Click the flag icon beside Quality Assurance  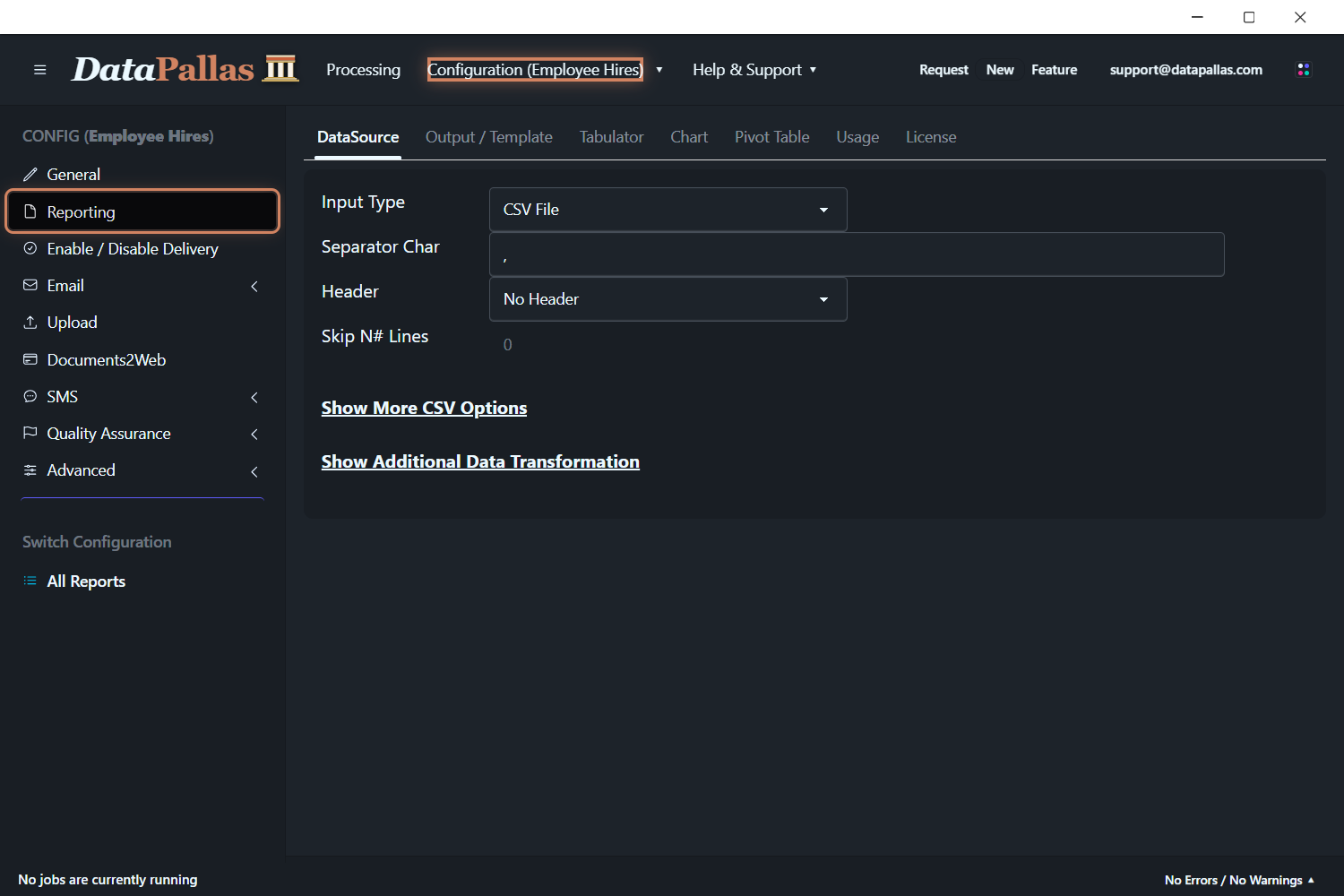tap(30, 433)
